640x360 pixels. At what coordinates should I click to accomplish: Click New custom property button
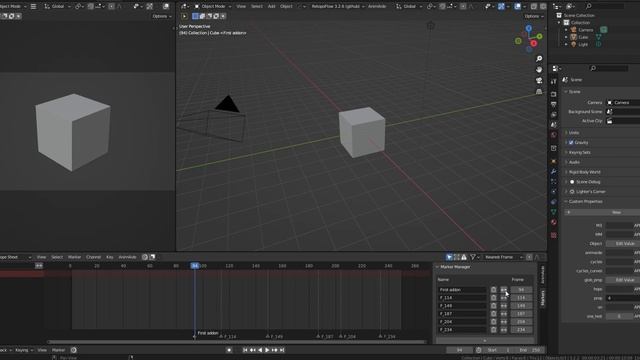(602, 212)
